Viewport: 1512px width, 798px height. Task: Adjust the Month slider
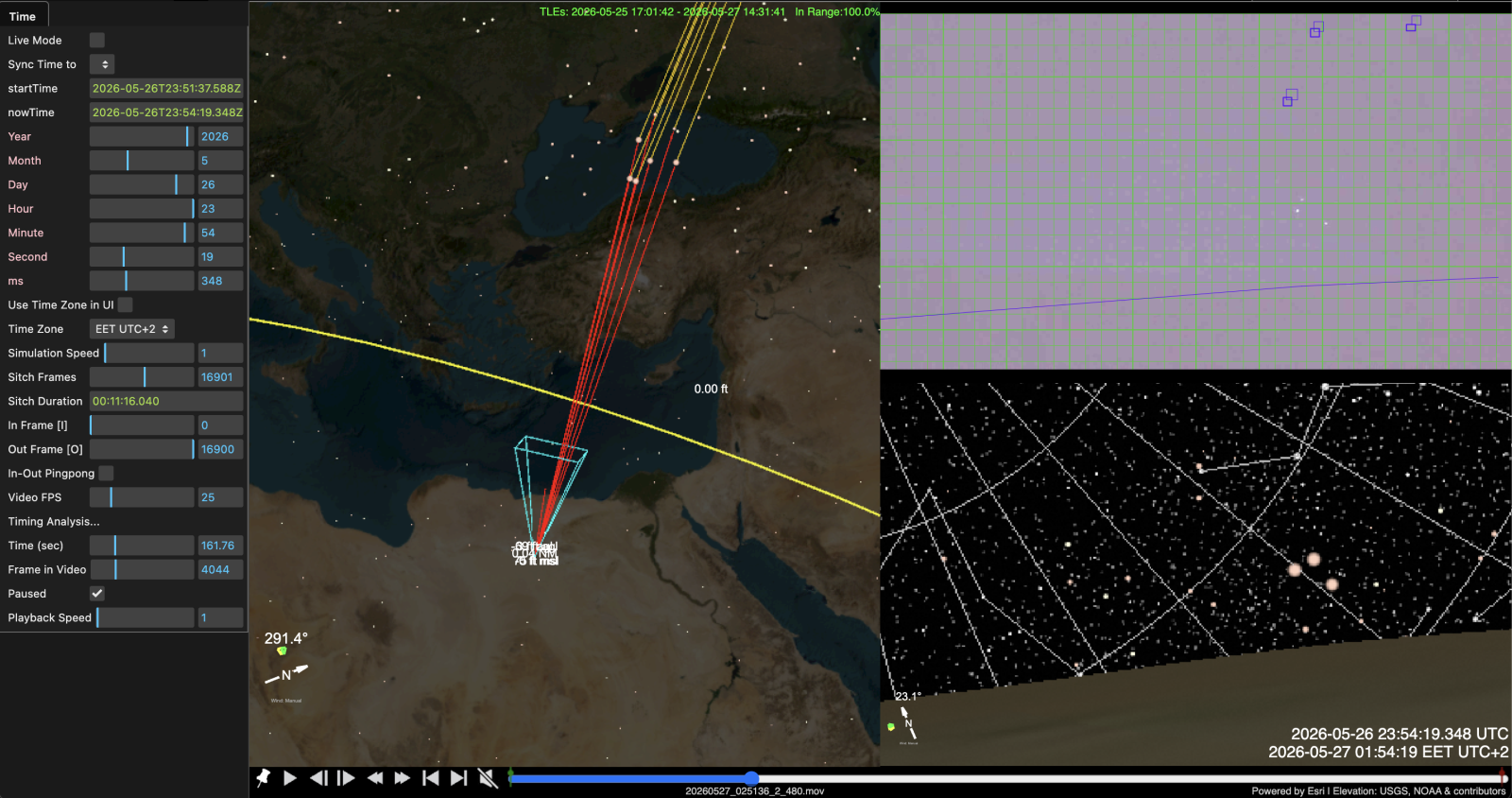(142, 161)
